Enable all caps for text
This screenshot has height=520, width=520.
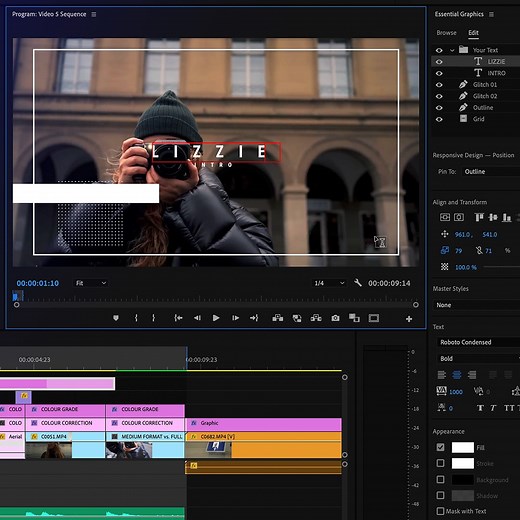coord(509,408)
